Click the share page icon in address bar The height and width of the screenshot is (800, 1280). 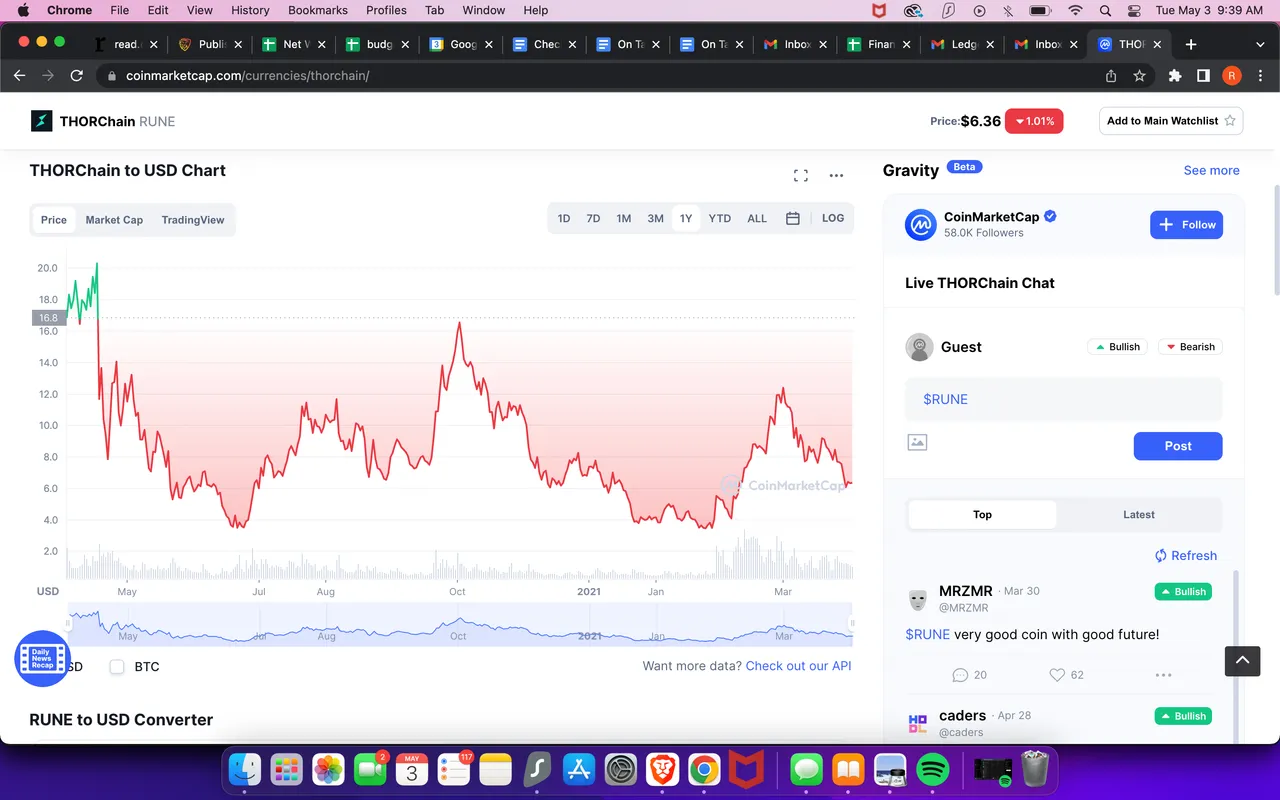point(1111,76)
